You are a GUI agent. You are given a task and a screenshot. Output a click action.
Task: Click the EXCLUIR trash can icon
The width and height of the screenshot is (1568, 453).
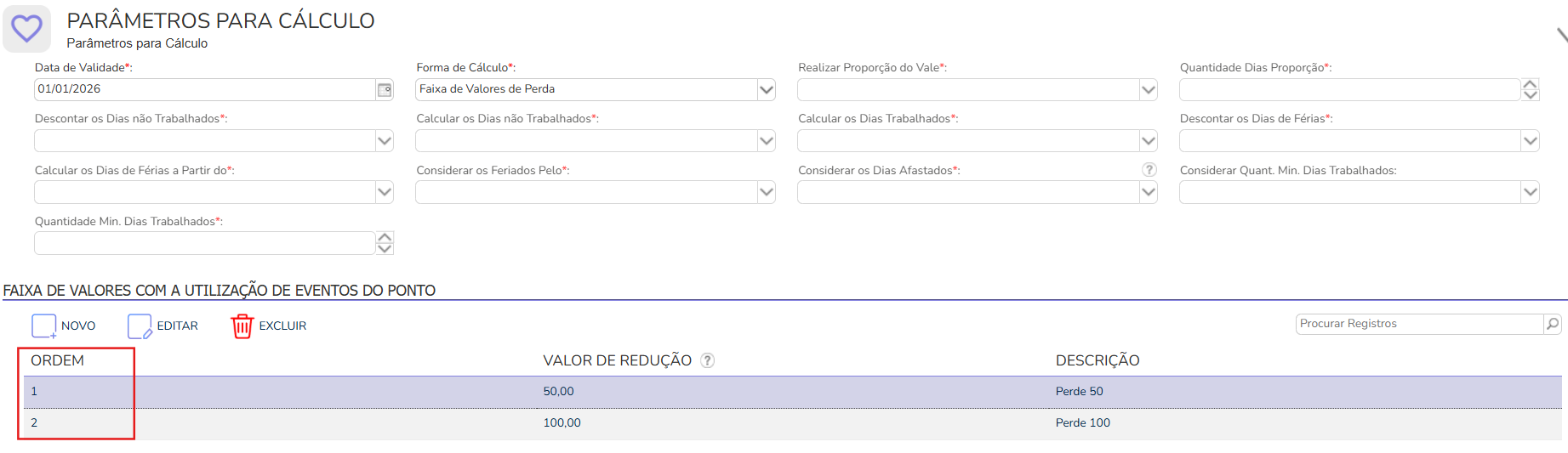click(x=242, y=326)
